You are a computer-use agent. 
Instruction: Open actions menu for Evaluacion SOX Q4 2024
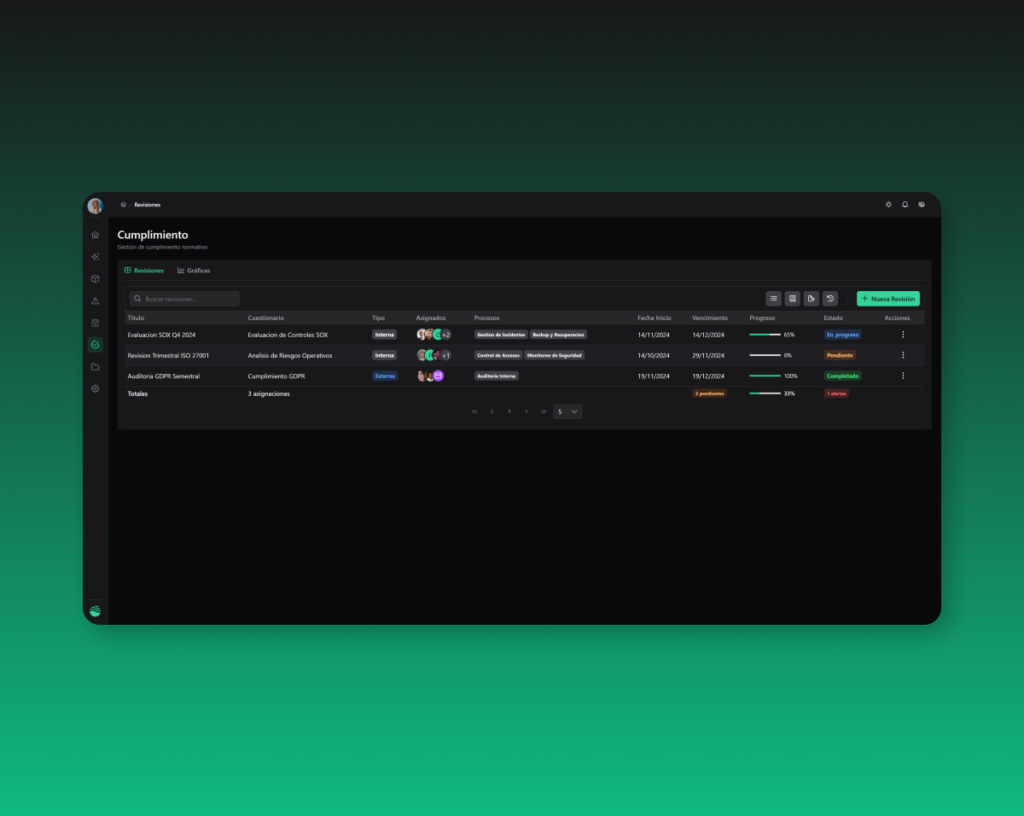tap(903, 334)
